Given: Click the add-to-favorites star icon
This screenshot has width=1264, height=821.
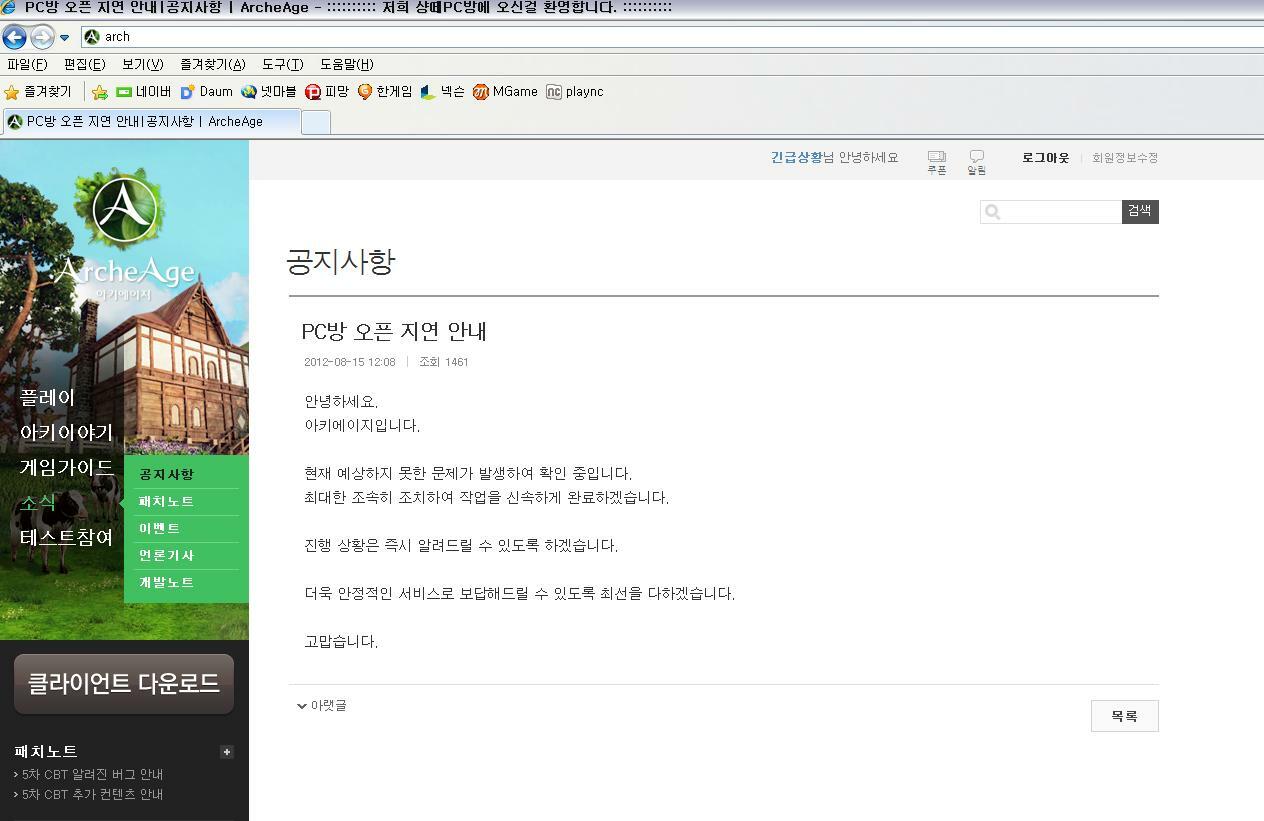Looking at the screenshot, I should click(x=99, y=92).
